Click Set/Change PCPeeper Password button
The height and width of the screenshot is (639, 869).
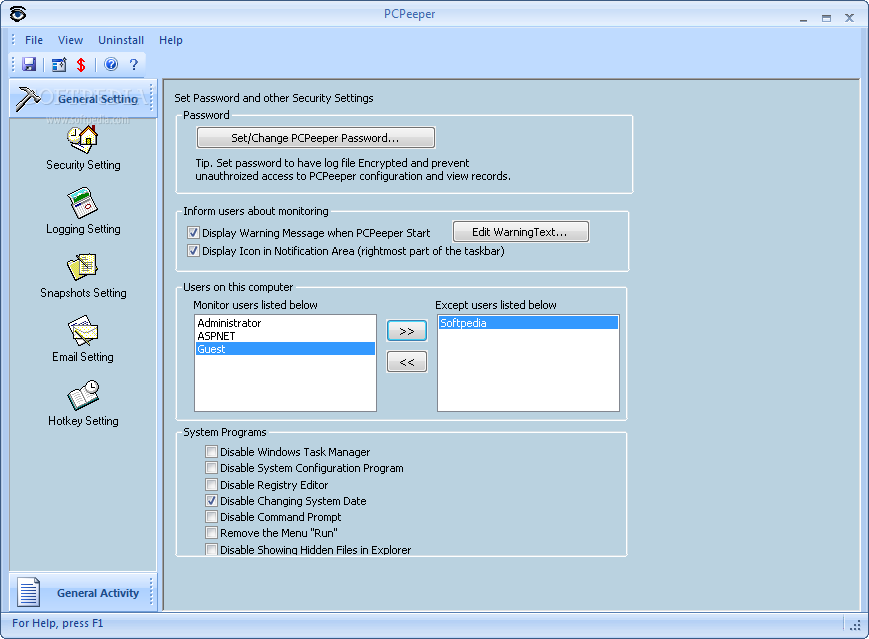[x=315, y=138]
